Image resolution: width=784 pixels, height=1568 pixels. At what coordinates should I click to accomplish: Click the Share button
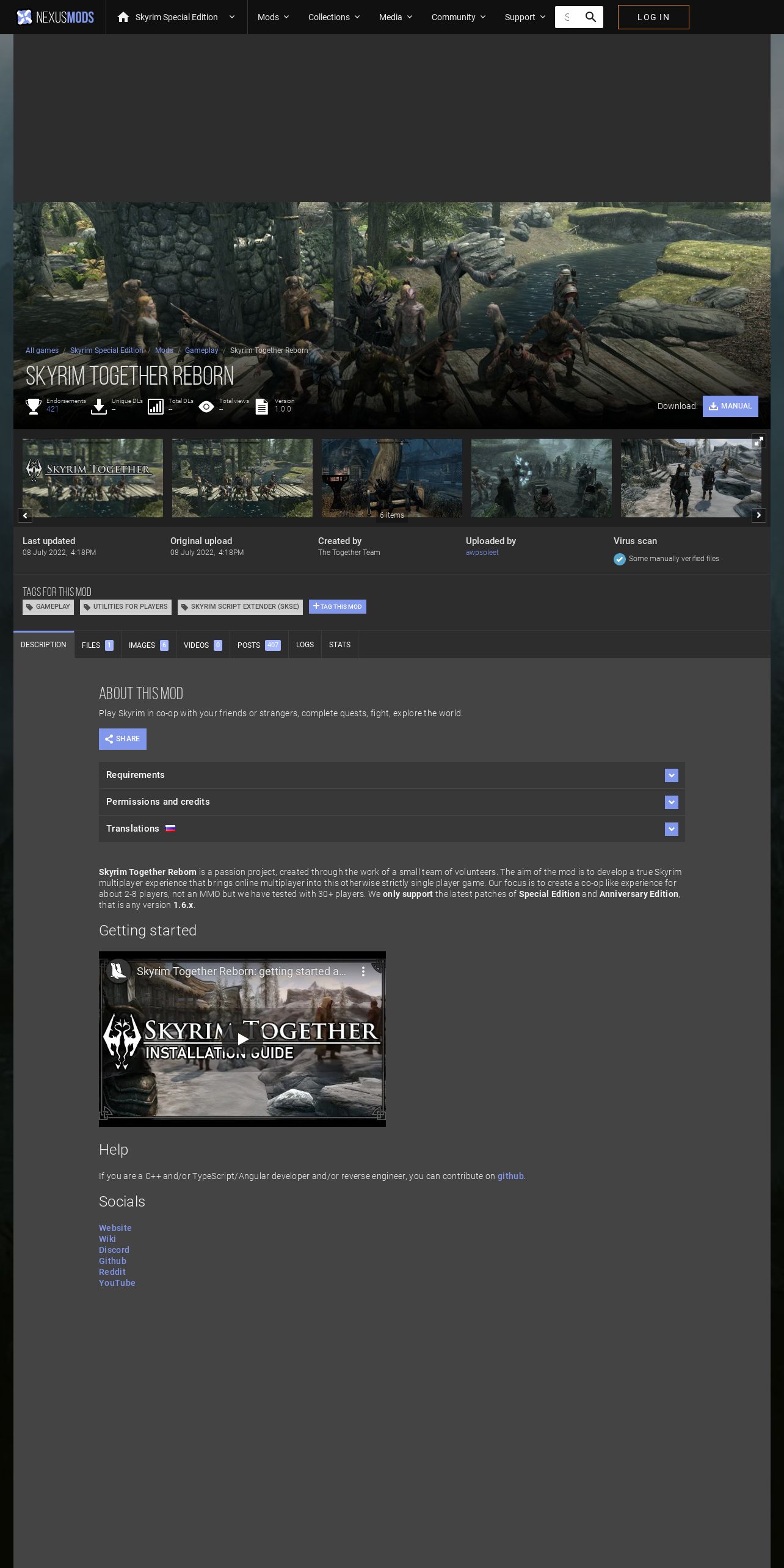click(123, 739)
